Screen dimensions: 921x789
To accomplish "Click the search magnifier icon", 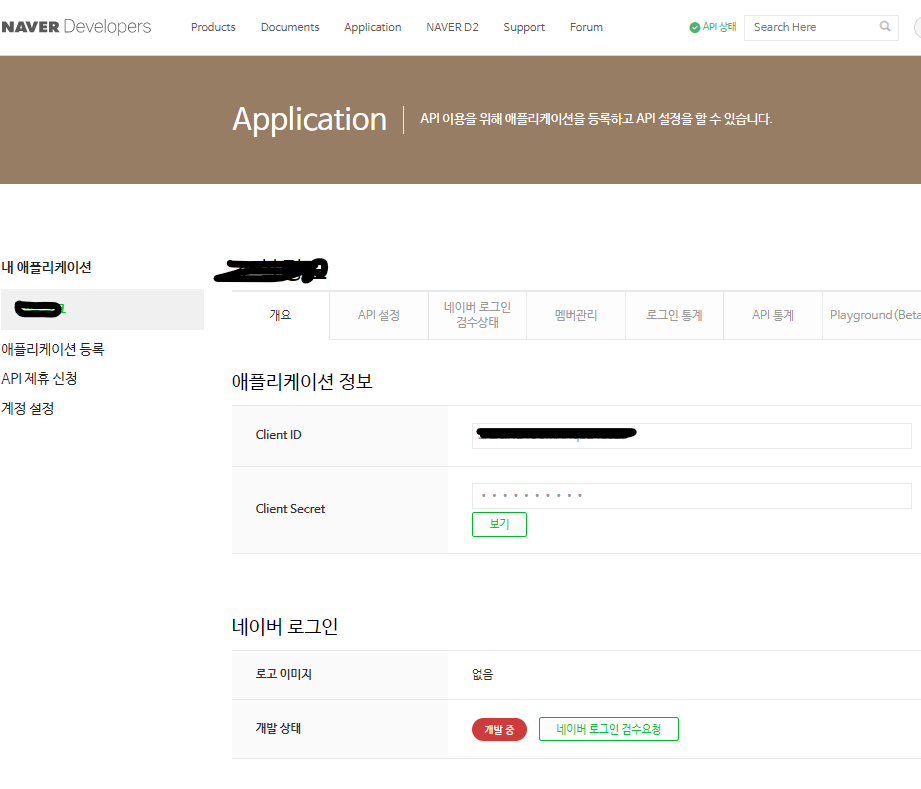I will click(885, 26).
